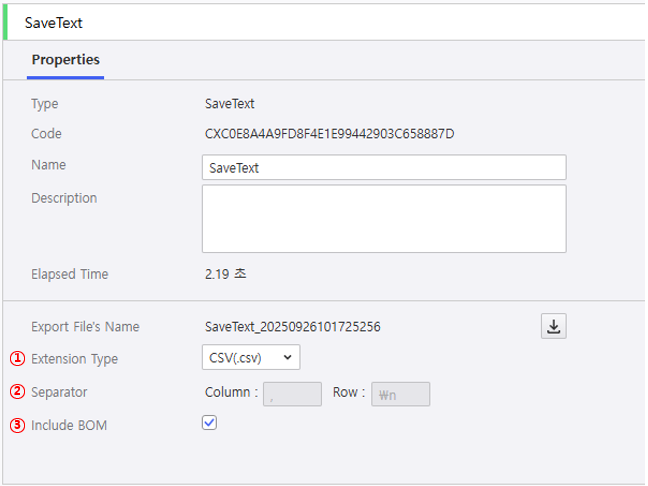Select the Code value text
Viewport: 648px width, 486px height.
click(x=329, y=134)
